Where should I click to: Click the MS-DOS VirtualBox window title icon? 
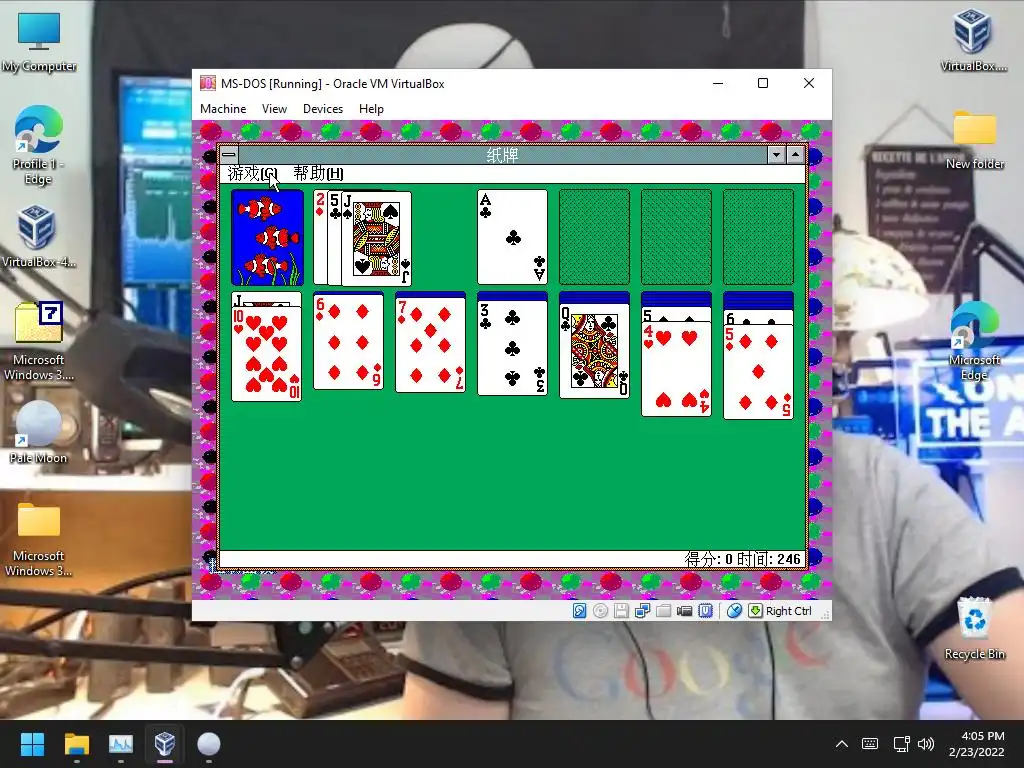[x=208, y=83]
